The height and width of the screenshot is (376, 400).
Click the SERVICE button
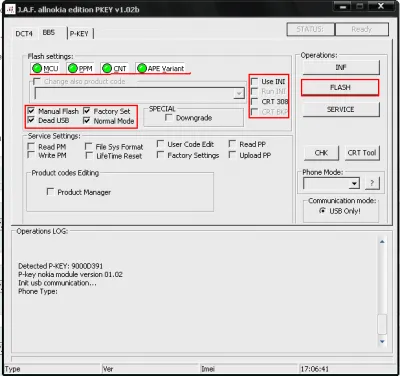pyautogui.click(x=341, y=109)
